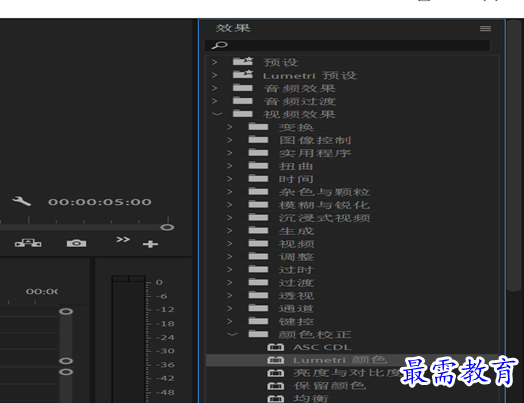Select the Lumetri 颜色 effect
The image size is (524, 403).
(340, 360)
